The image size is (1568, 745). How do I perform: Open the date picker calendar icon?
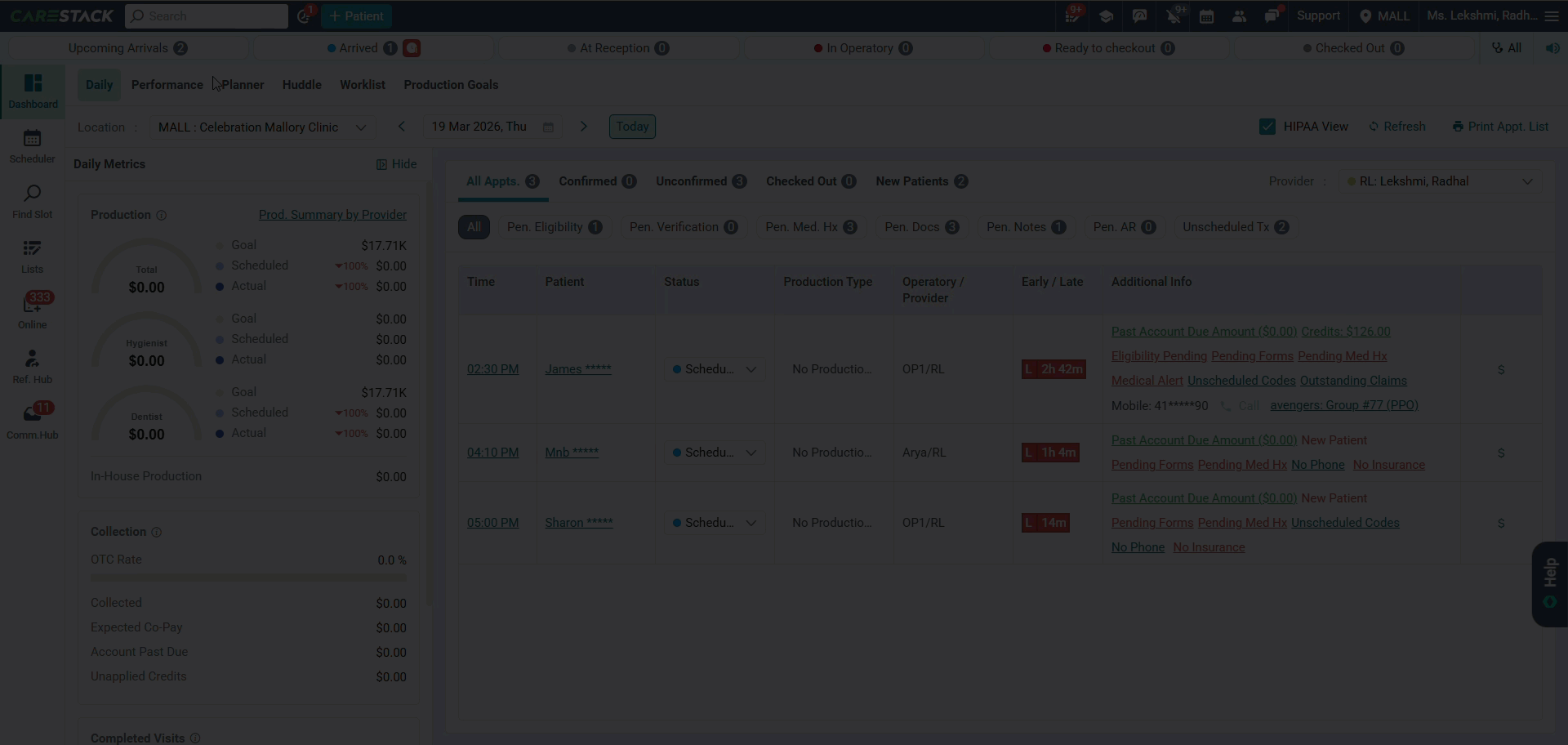(x=548, y=127)
